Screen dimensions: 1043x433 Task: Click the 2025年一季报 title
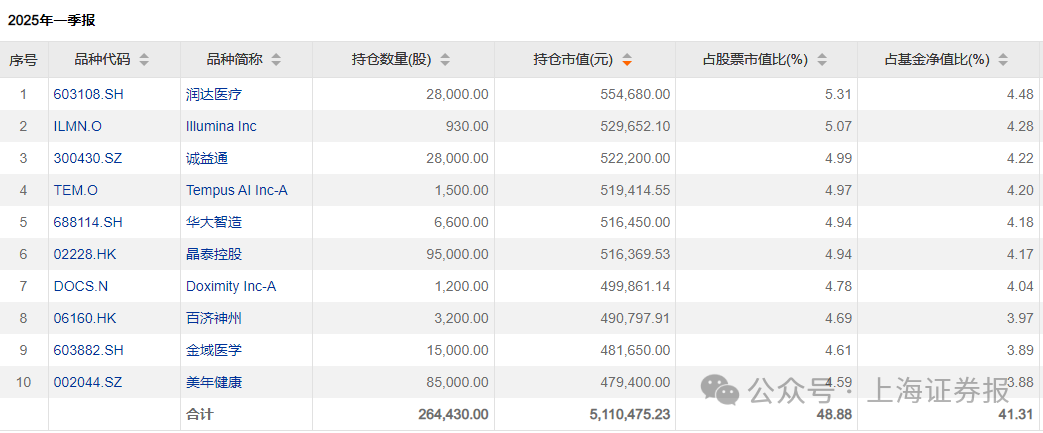[x=52, y=20]
